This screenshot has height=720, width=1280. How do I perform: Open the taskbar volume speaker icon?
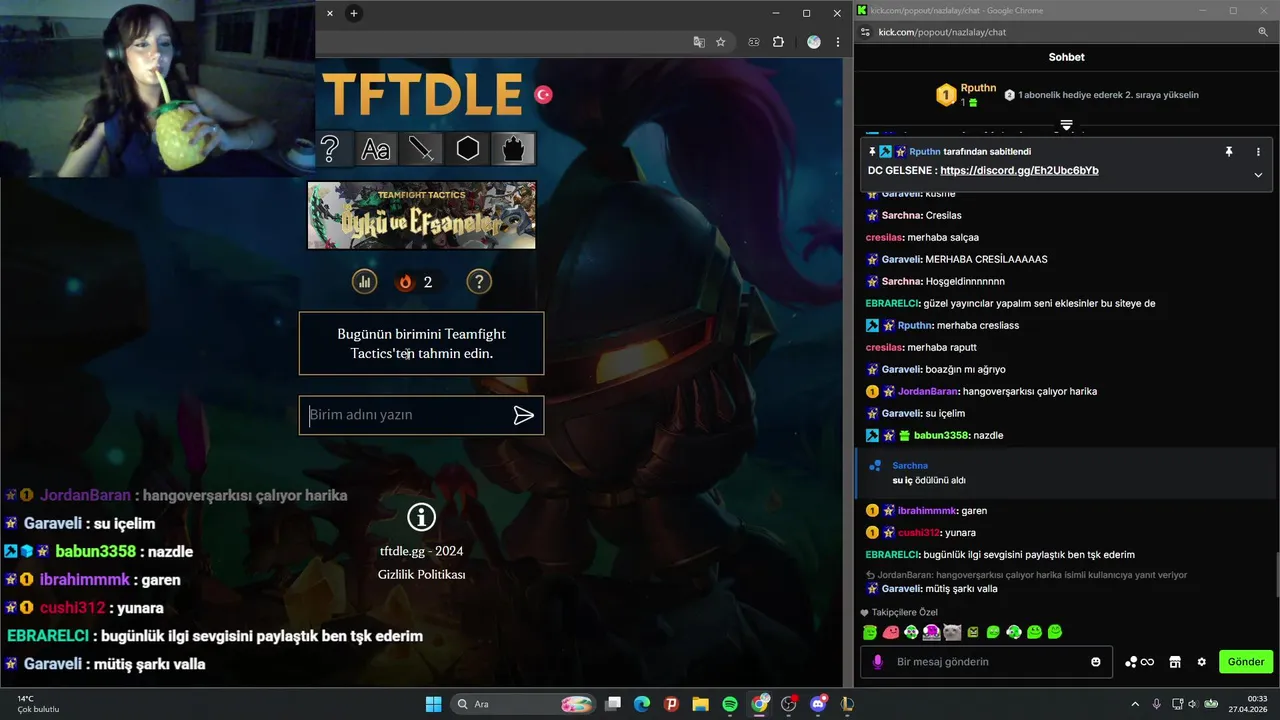tap(1193, 704)
